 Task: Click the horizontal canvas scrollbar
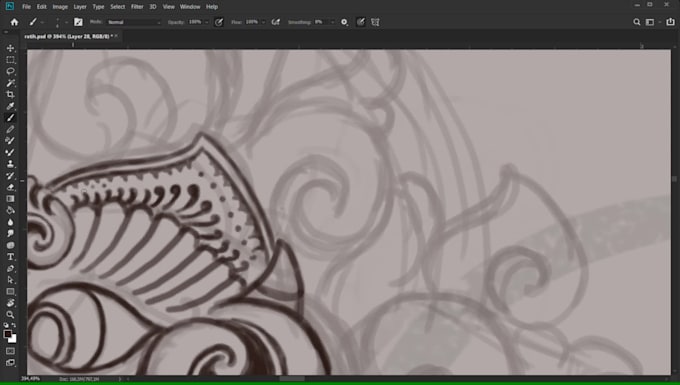(291, 379)
